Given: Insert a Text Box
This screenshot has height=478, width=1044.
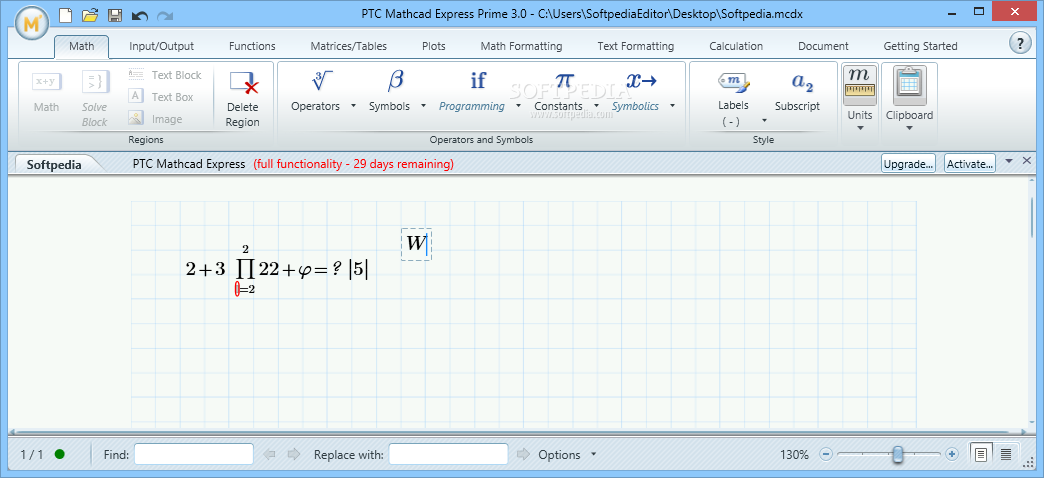Looking at the screenshot, I should tap(161, 97).
